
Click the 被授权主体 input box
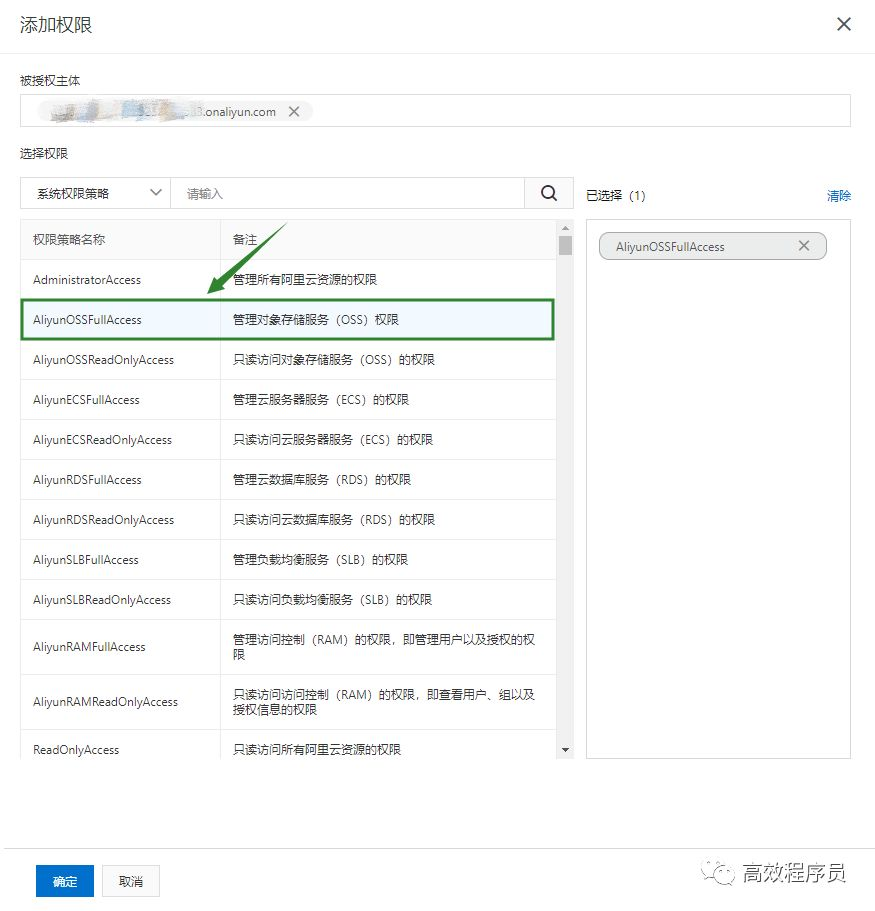pyautogui.click(x=435, y=110)
